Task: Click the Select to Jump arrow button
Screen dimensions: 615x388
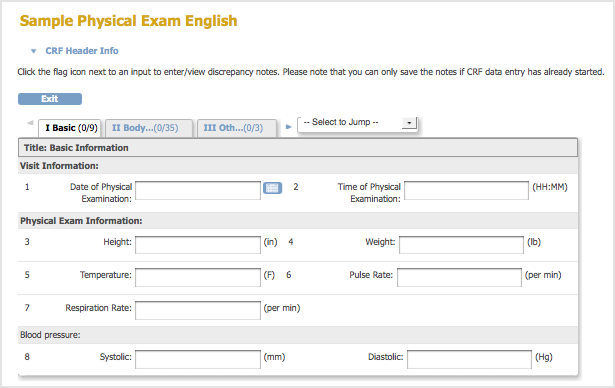Action: tap(409, 123)
